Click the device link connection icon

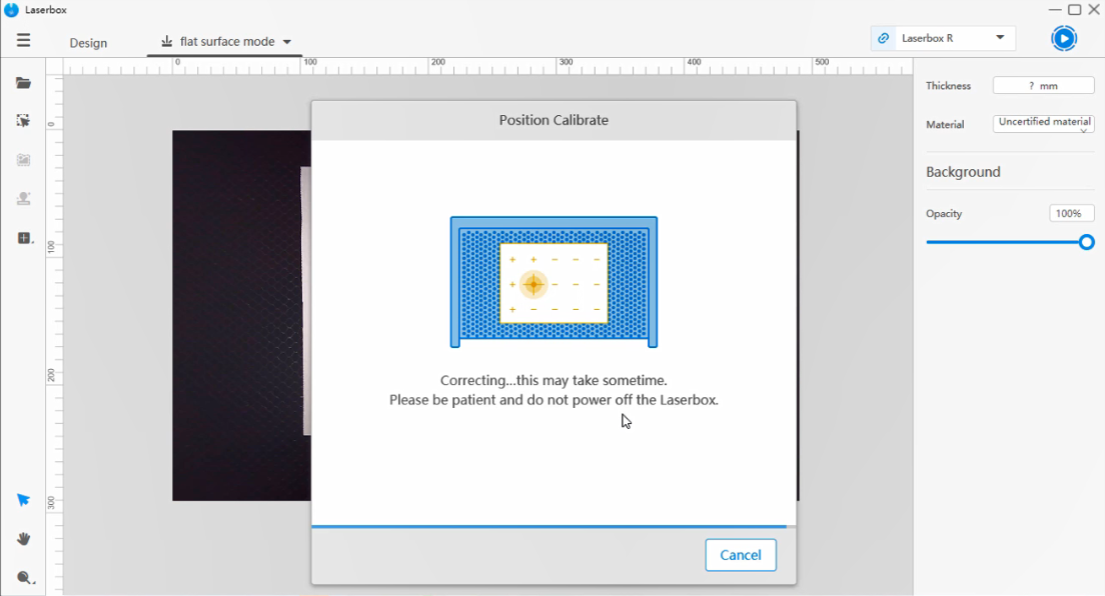(x=883, y=38)
